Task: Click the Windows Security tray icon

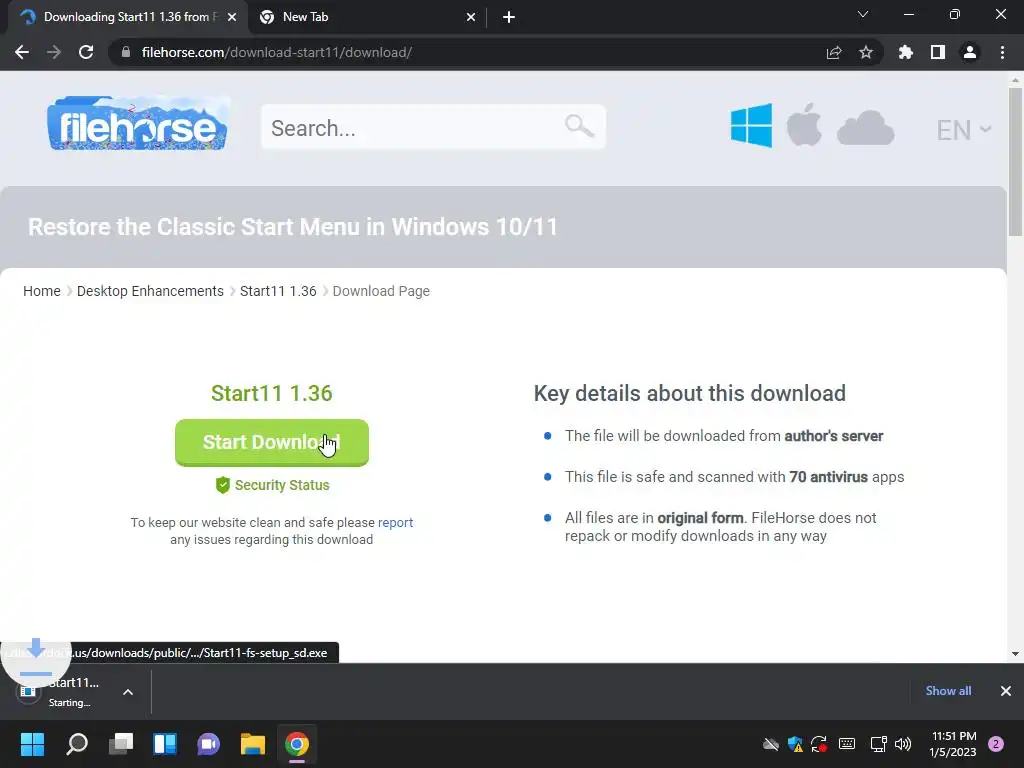Action: click(795, 744)
